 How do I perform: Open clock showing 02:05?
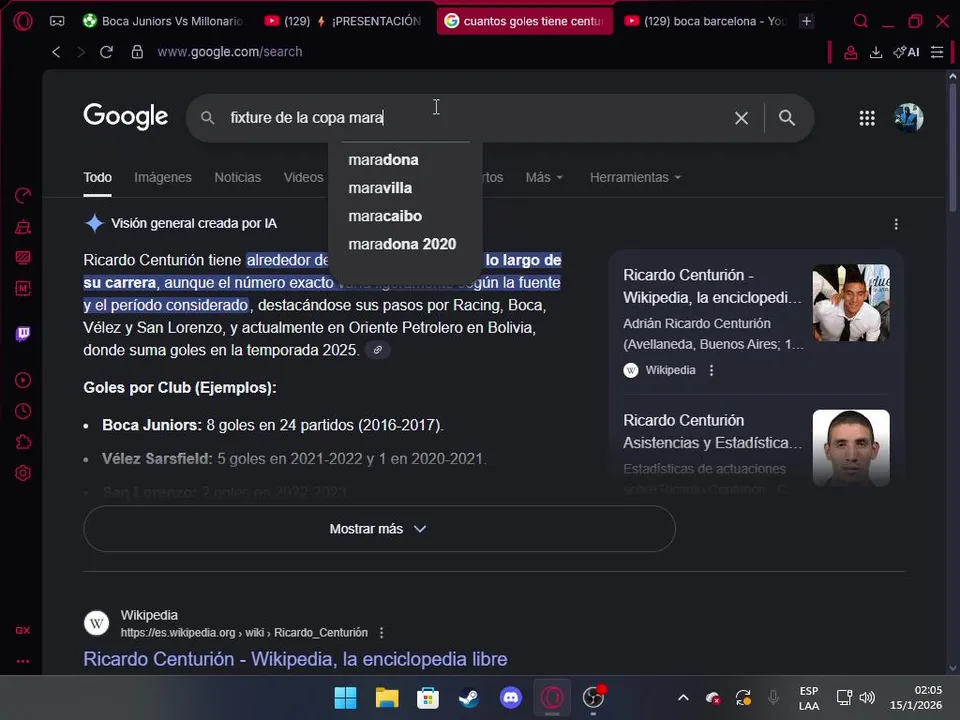click(916, 697)
